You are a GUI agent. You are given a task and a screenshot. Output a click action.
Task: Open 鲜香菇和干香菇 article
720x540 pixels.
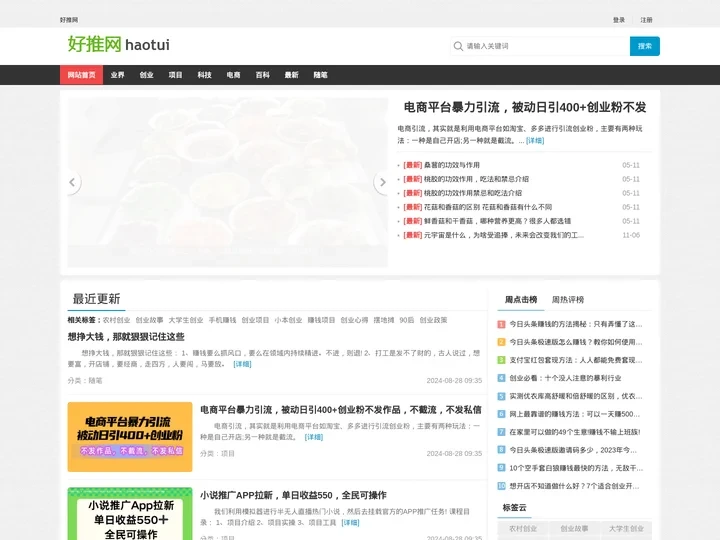pyautogui.click(x=497, y=221)
